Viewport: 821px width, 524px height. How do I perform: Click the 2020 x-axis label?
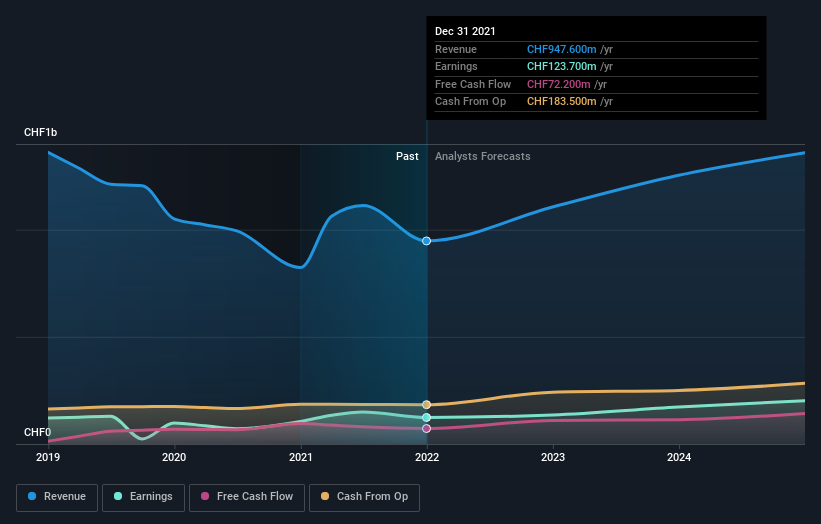click(174, 458)
